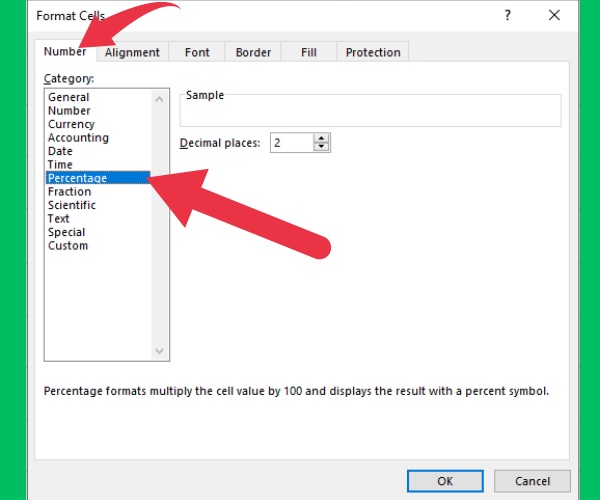Select the Special category
The width and height of the screenshot is (600, 500).
click(98, 232)
